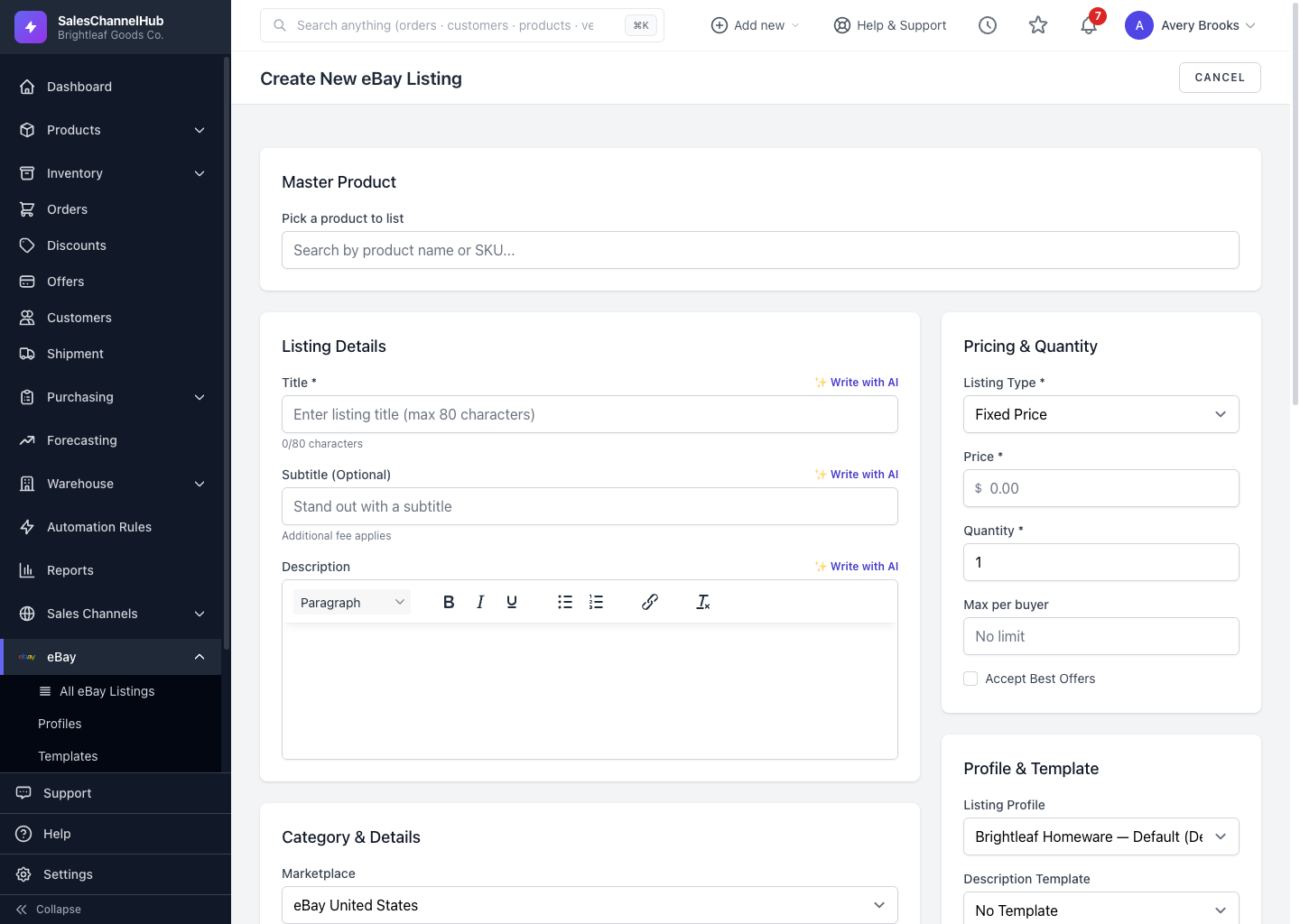Expand the Sales Channels menu
This screenshot has width=1300, height=924.
tap(110, 614)
